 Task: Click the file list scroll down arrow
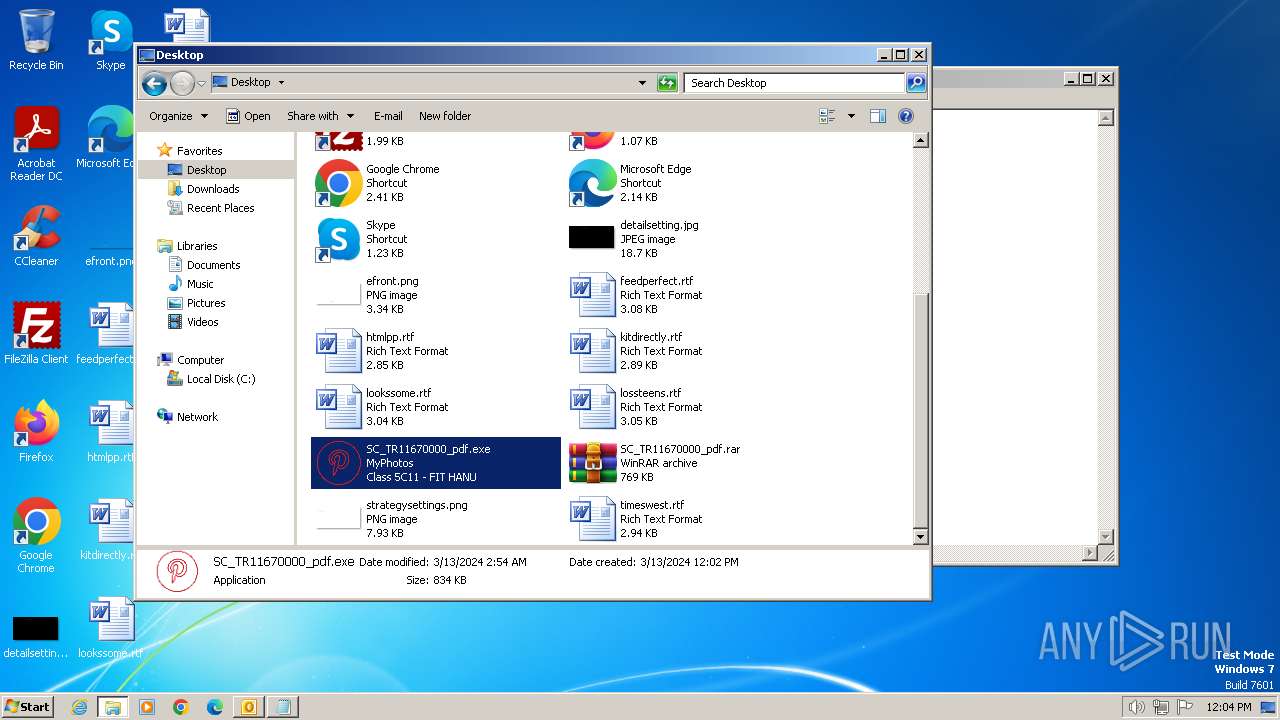point(921,537)
